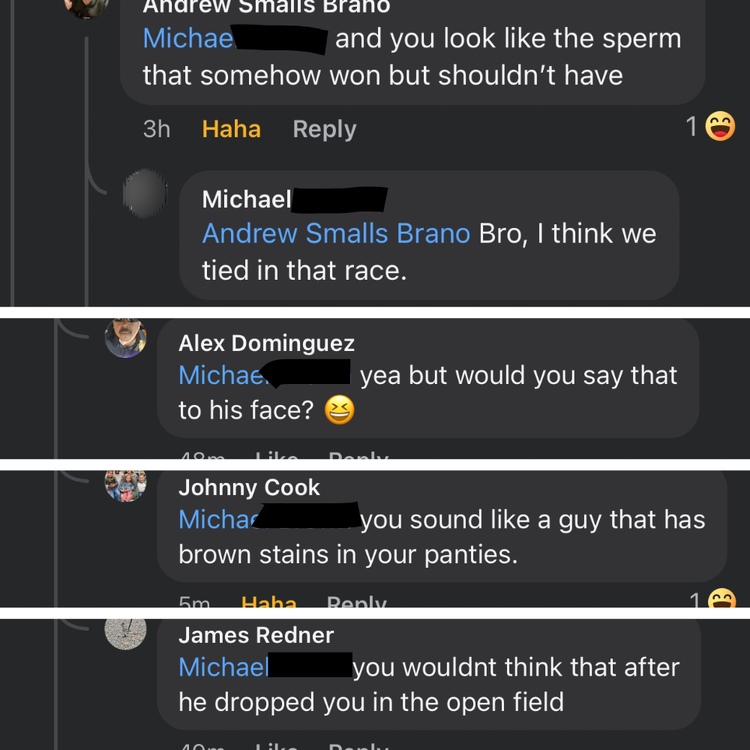Viewport: 750px width, 750px height.
Task: Click the Haha reaction emoji on Andrew's comment
Action: tap(720, 127)
